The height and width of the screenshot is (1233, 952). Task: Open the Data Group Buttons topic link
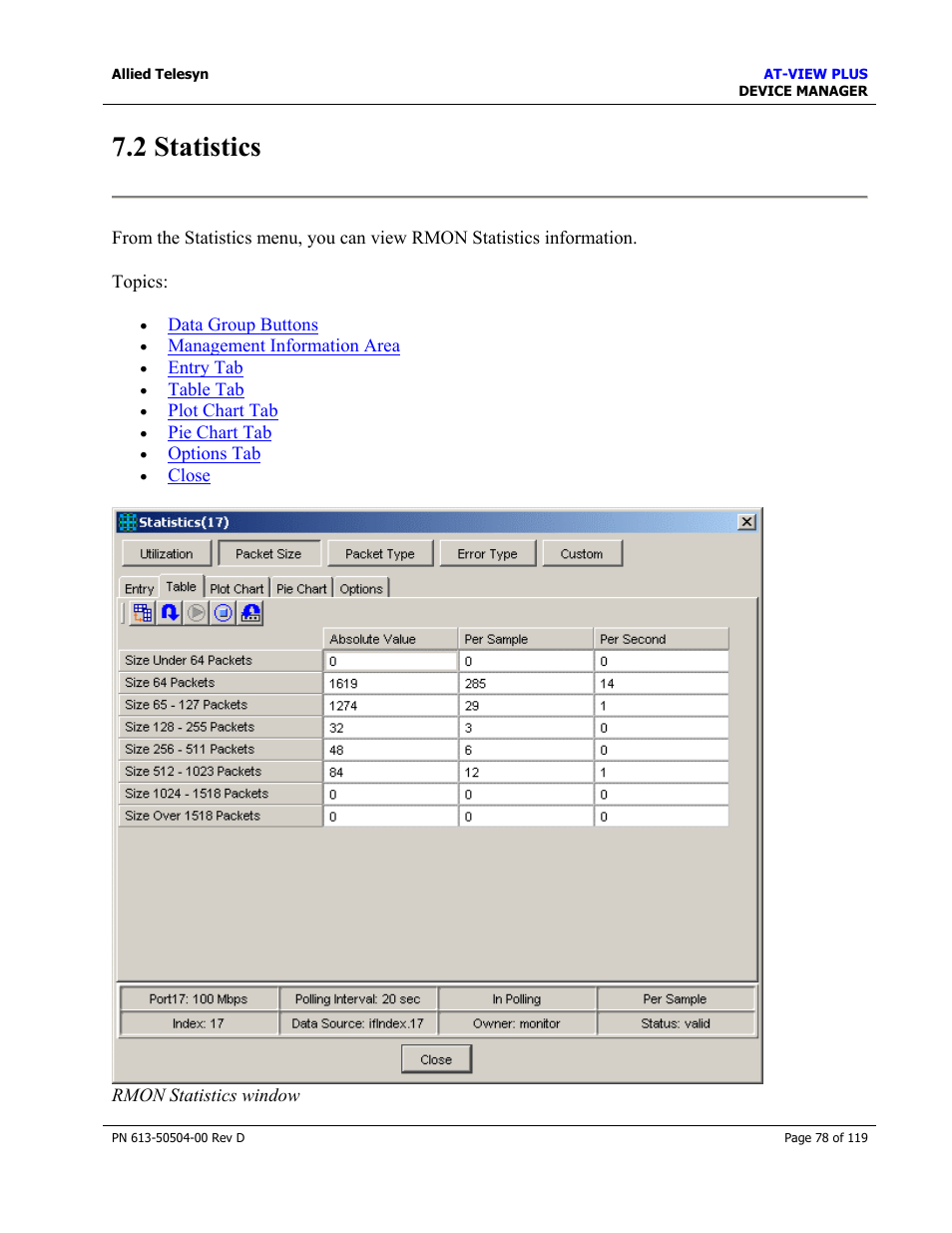242,324
